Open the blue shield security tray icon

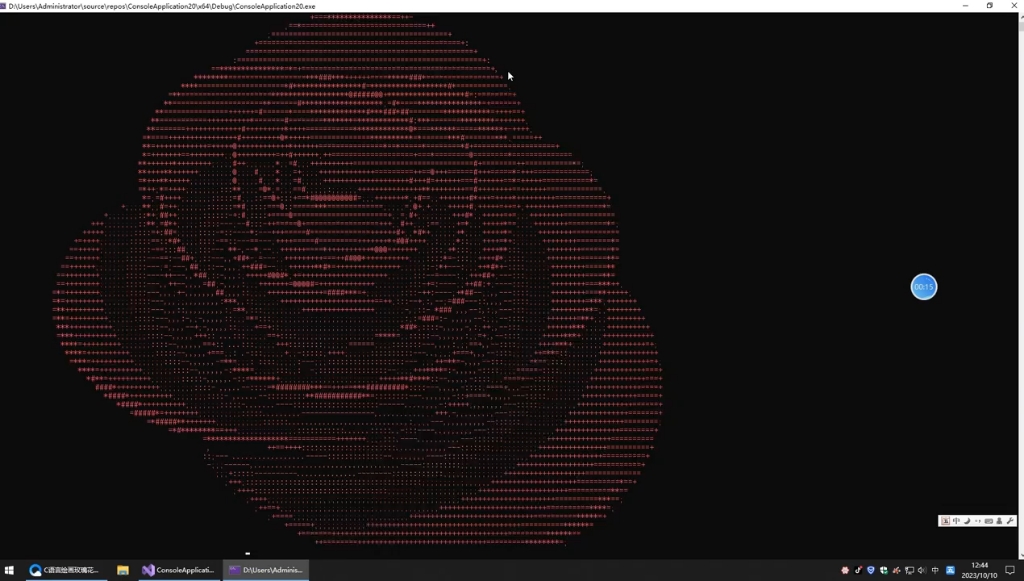point(871,571)
